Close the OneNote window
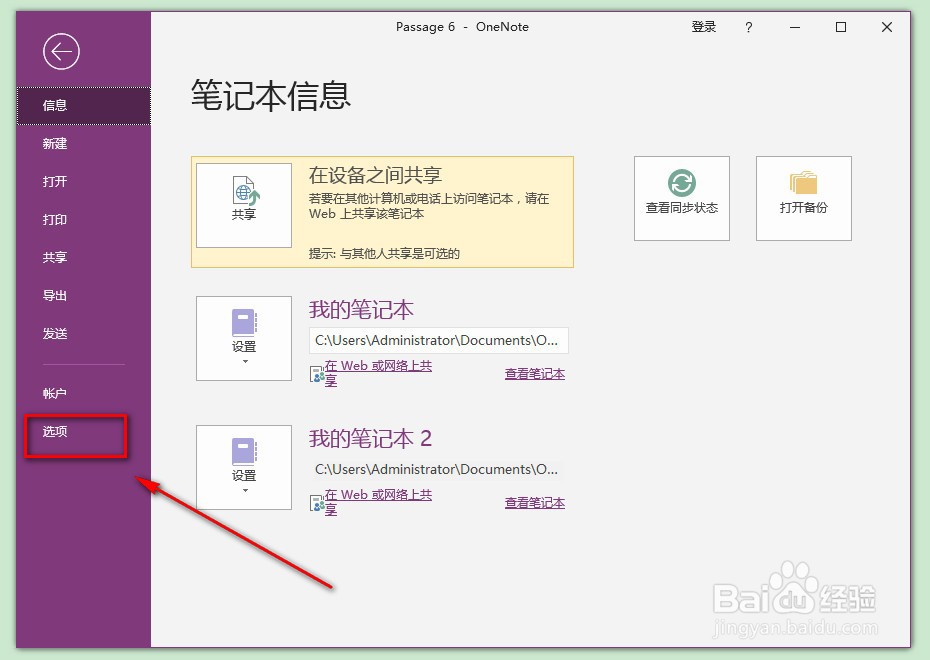Image resolution: width=930 pixels, height=660 pixels. point(887,27)
